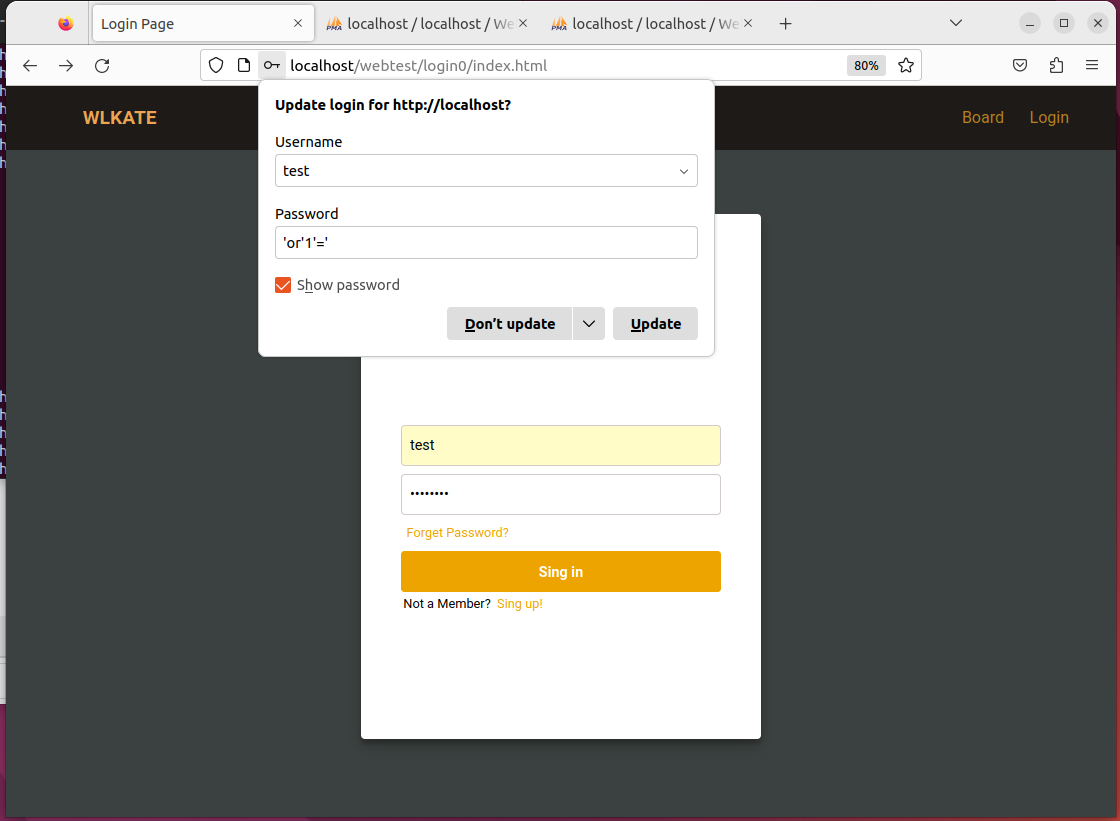The width and height of the screenshot is (1120, 821).
Task: Click the 'Not a Member?' text
Action: point(447,604)
